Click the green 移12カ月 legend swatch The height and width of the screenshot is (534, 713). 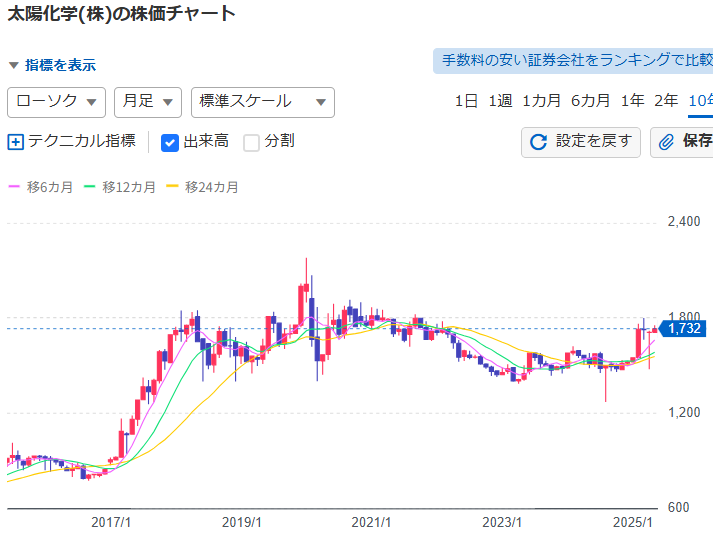(x=90, y=186)
